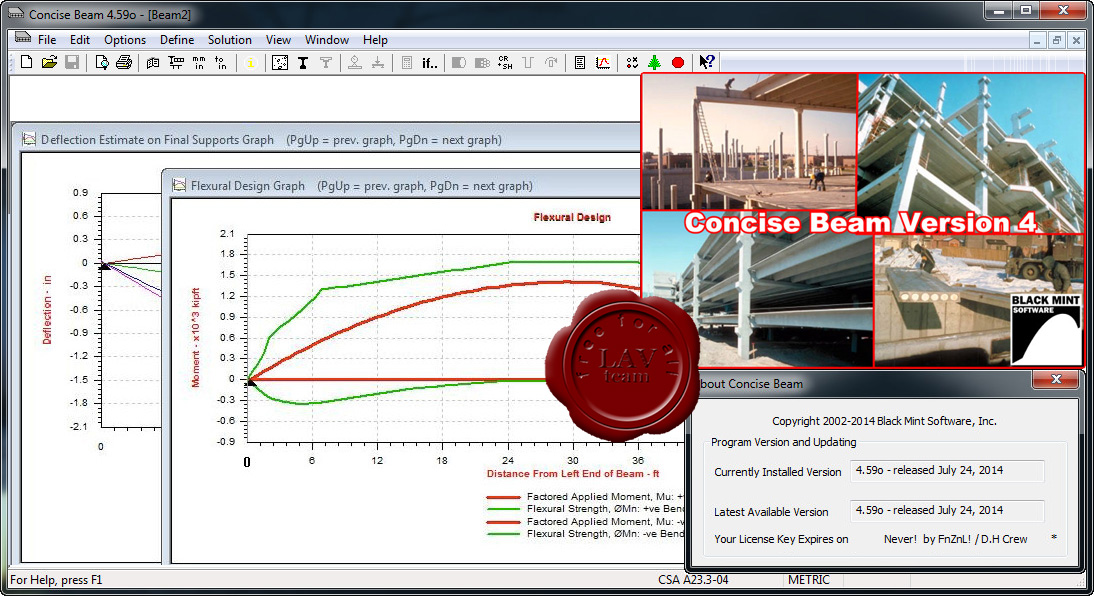Click the construction worker photo thumbnail
1094x596 pixels.
coord(749,142)
